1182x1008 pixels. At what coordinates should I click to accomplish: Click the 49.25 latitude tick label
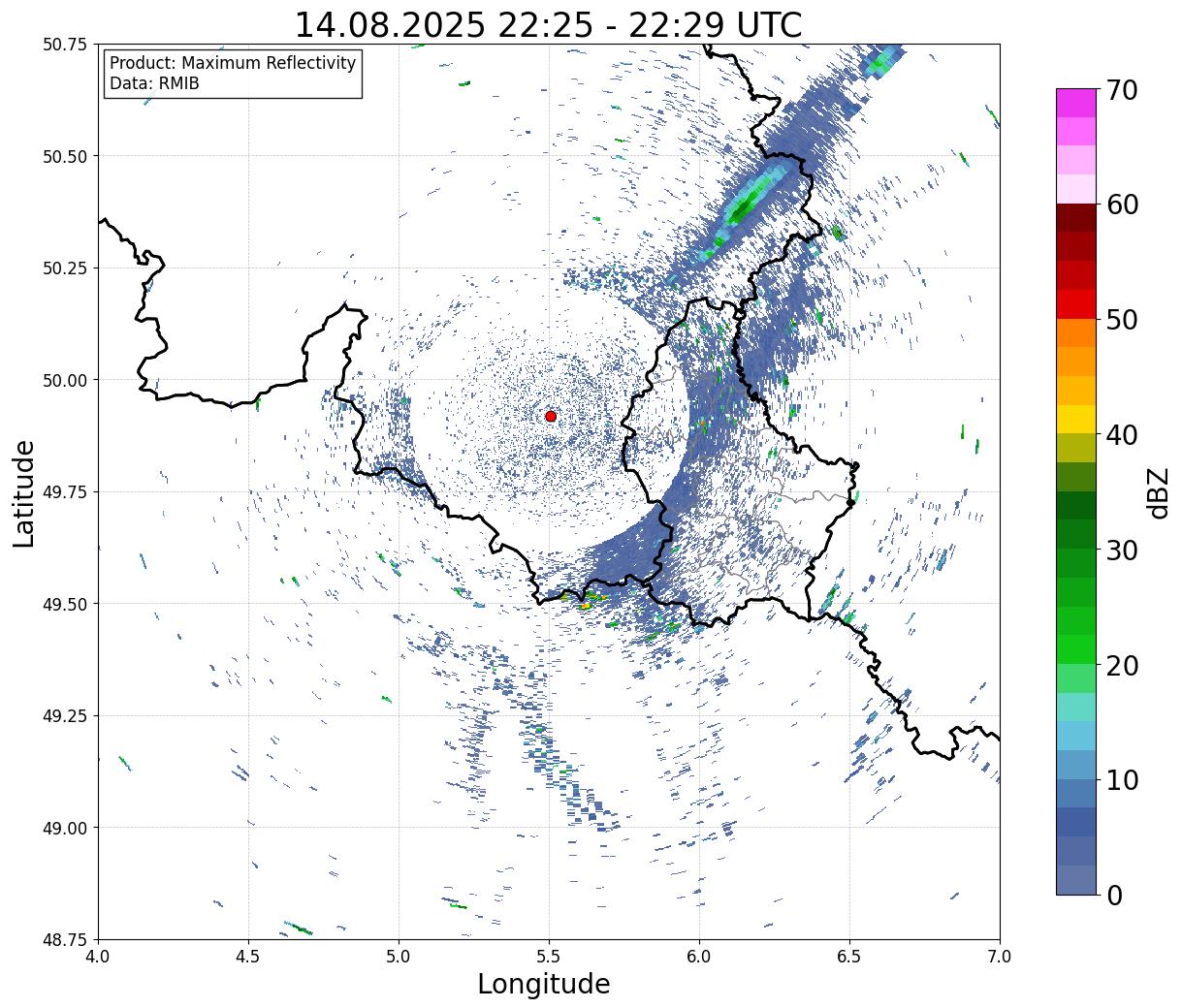[65, 716]
